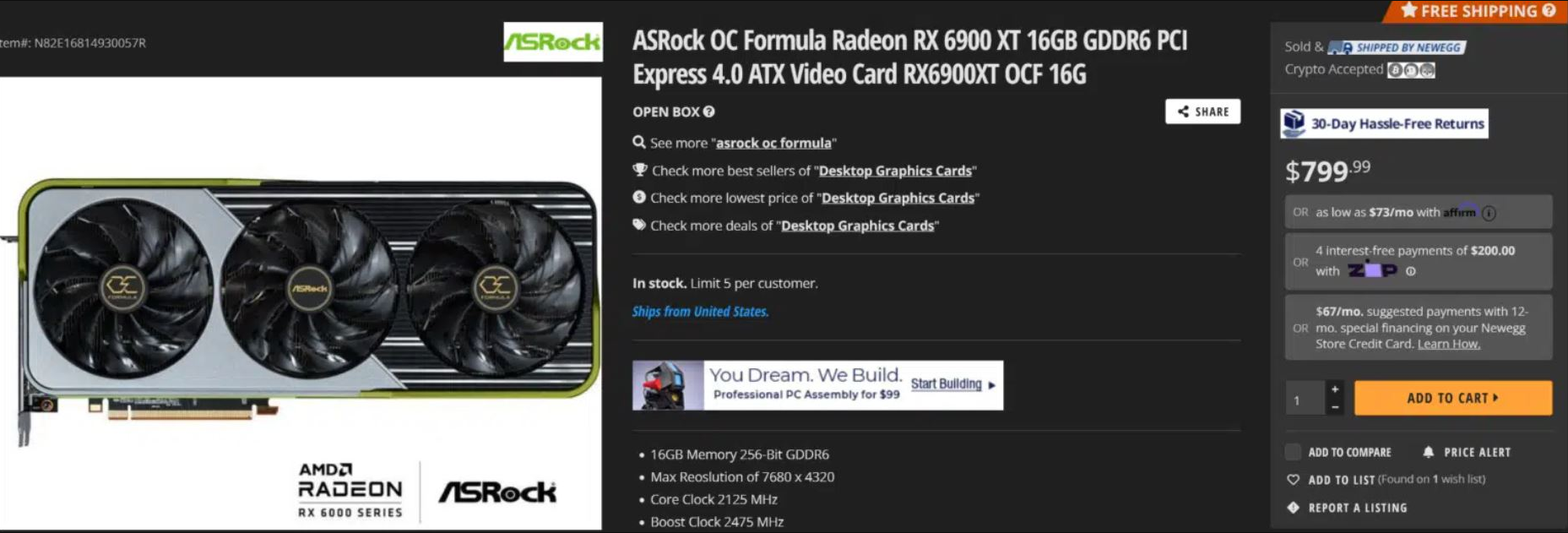Open the Learn How financing link
The width and height of the screenshot is (1568, 533).
1449,344
